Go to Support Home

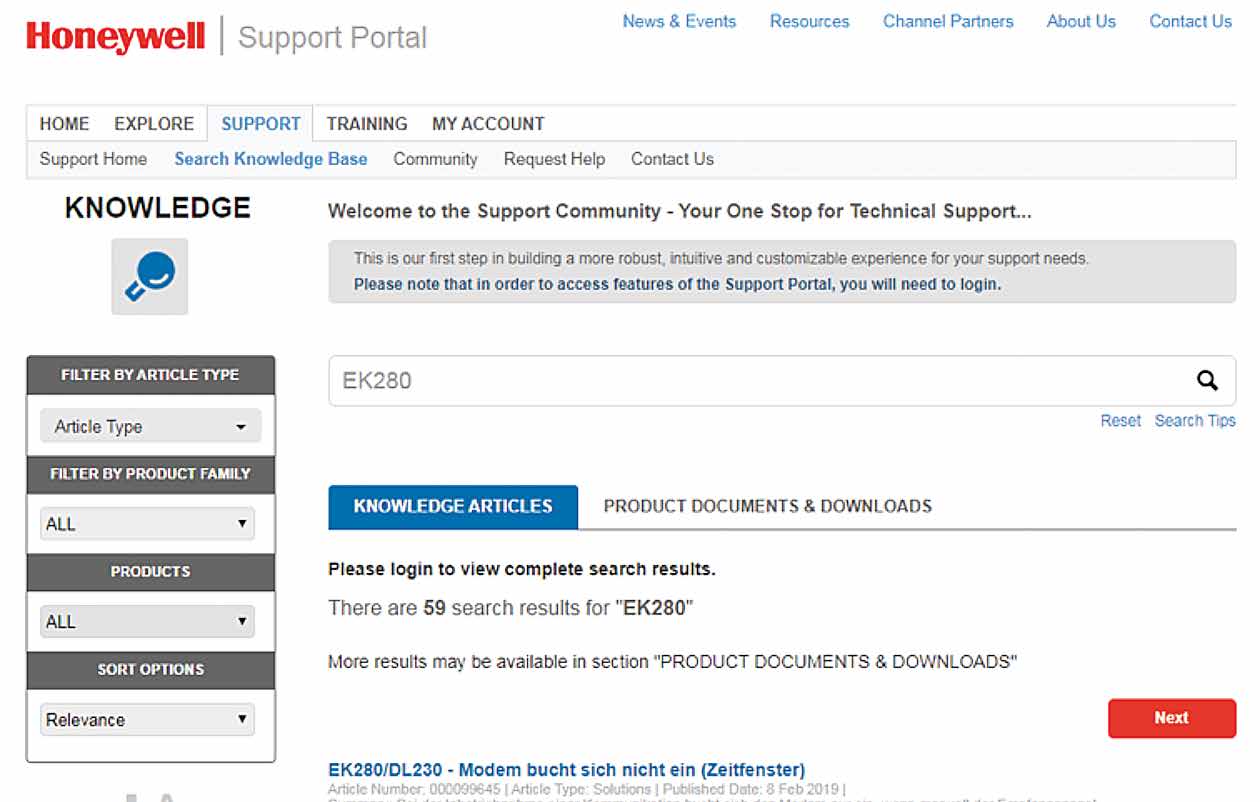click(x=93, y=159)
